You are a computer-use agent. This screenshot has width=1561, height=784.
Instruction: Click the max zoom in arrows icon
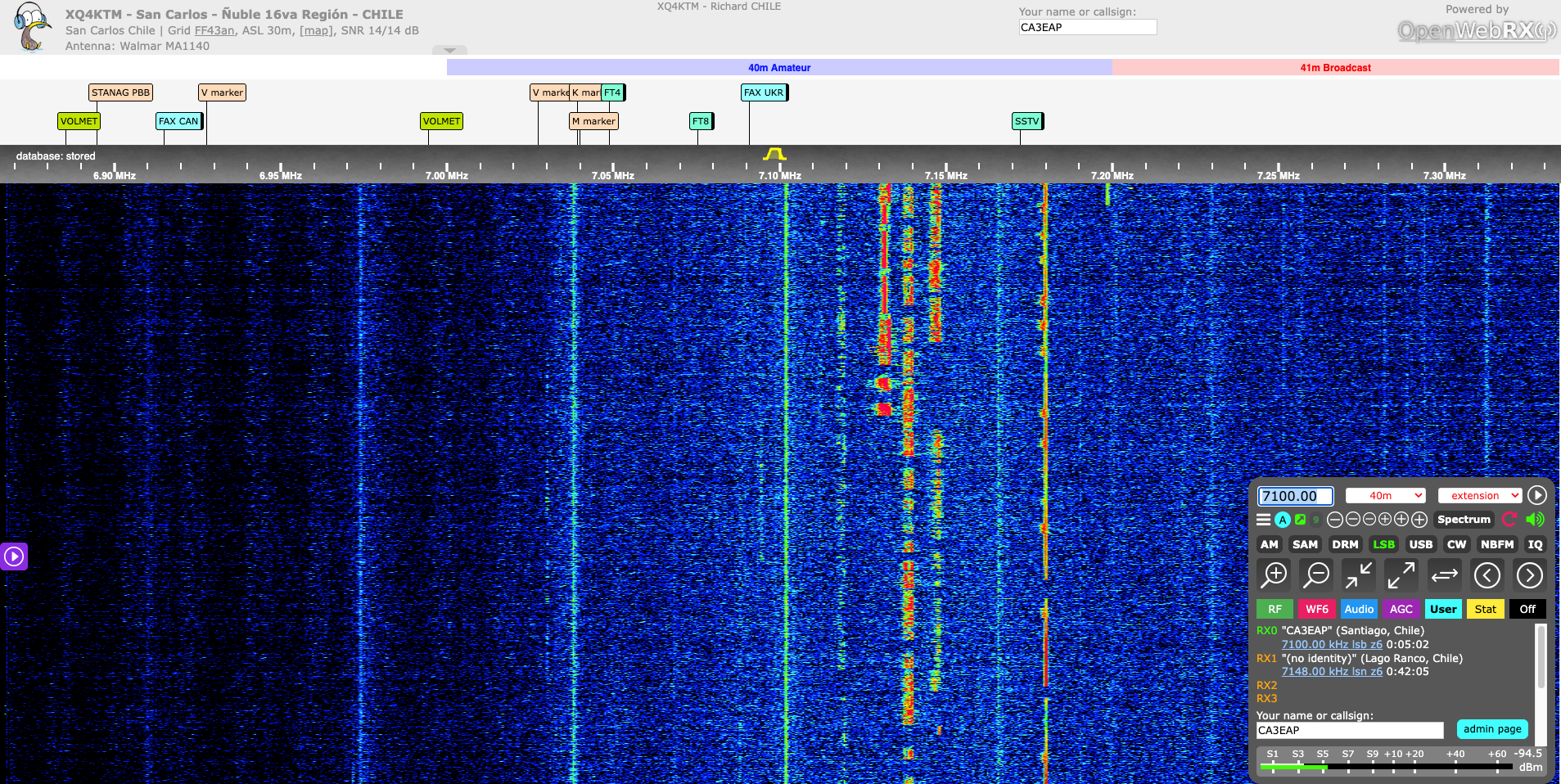1359,575
